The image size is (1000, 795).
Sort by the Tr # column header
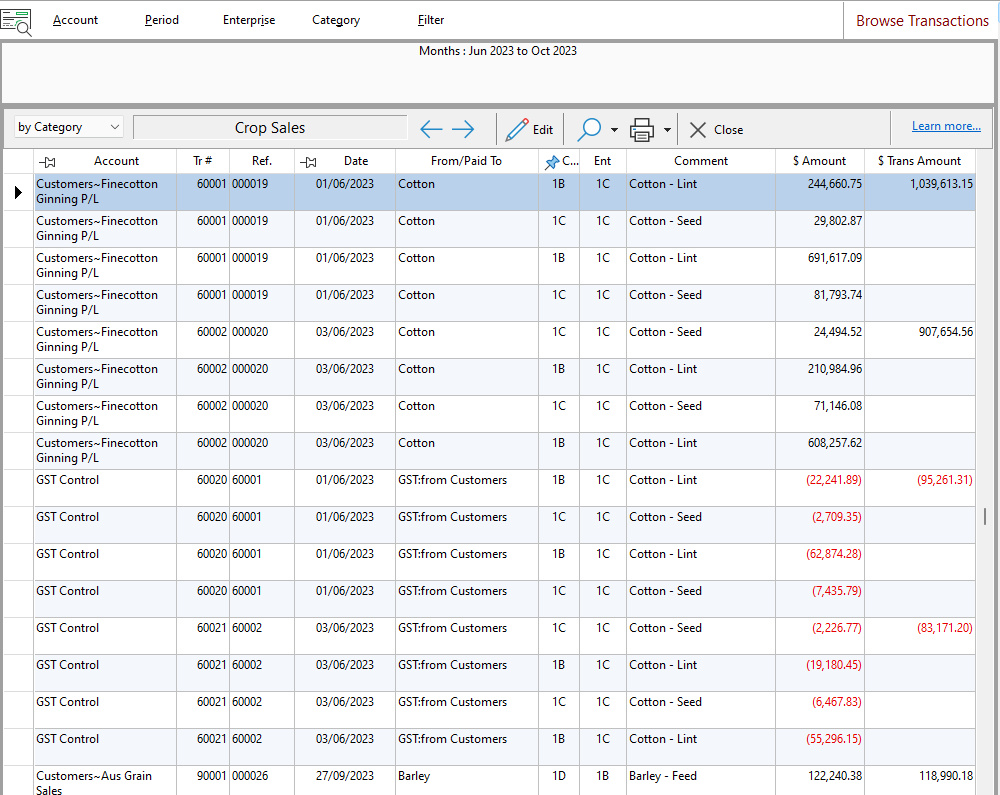pyautogui.click(x=203, y=161)
